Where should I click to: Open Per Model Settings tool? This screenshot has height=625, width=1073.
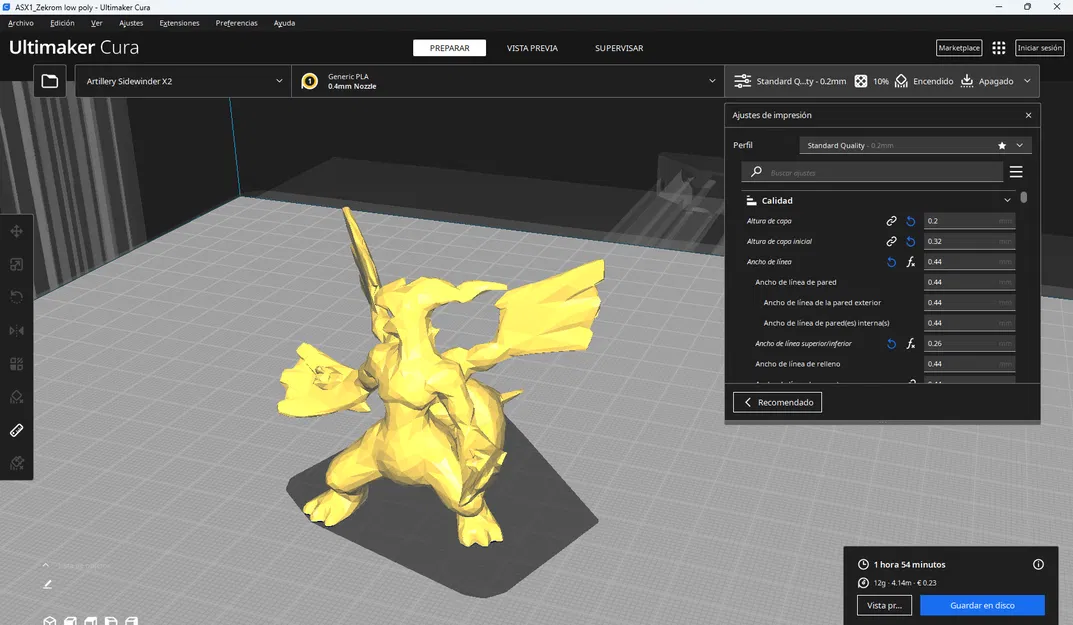[16, 363]
